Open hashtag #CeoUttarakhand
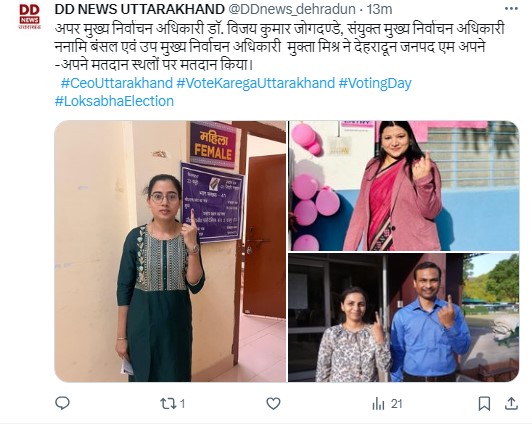The image size is (532, 431). 117,83
